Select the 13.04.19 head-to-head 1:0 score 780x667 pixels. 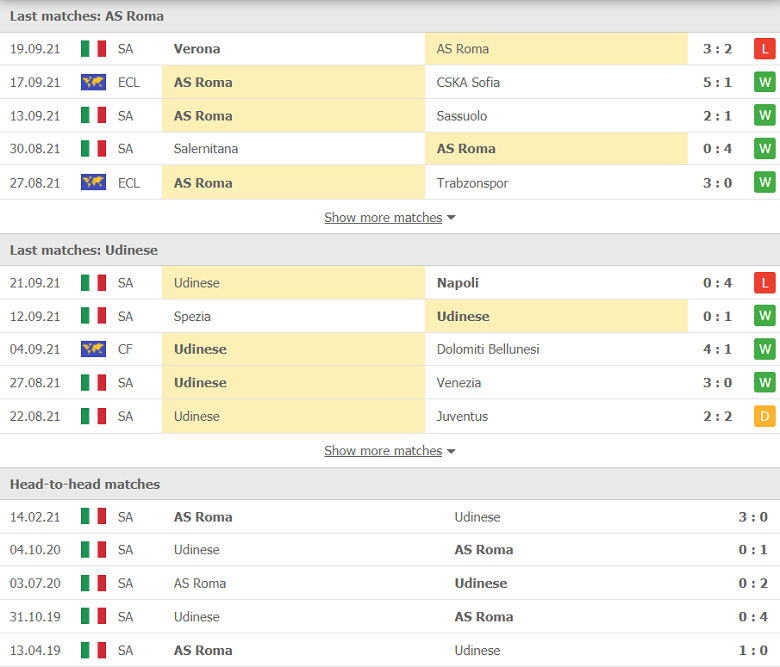coord(753,650)
